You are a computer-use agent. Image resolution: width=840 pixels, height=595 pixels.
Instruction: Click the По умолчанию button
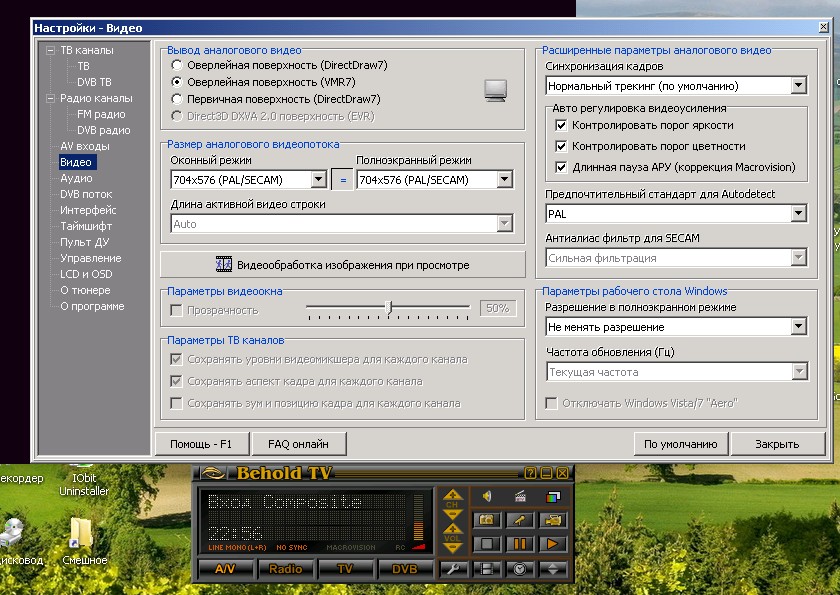(680, 444)
